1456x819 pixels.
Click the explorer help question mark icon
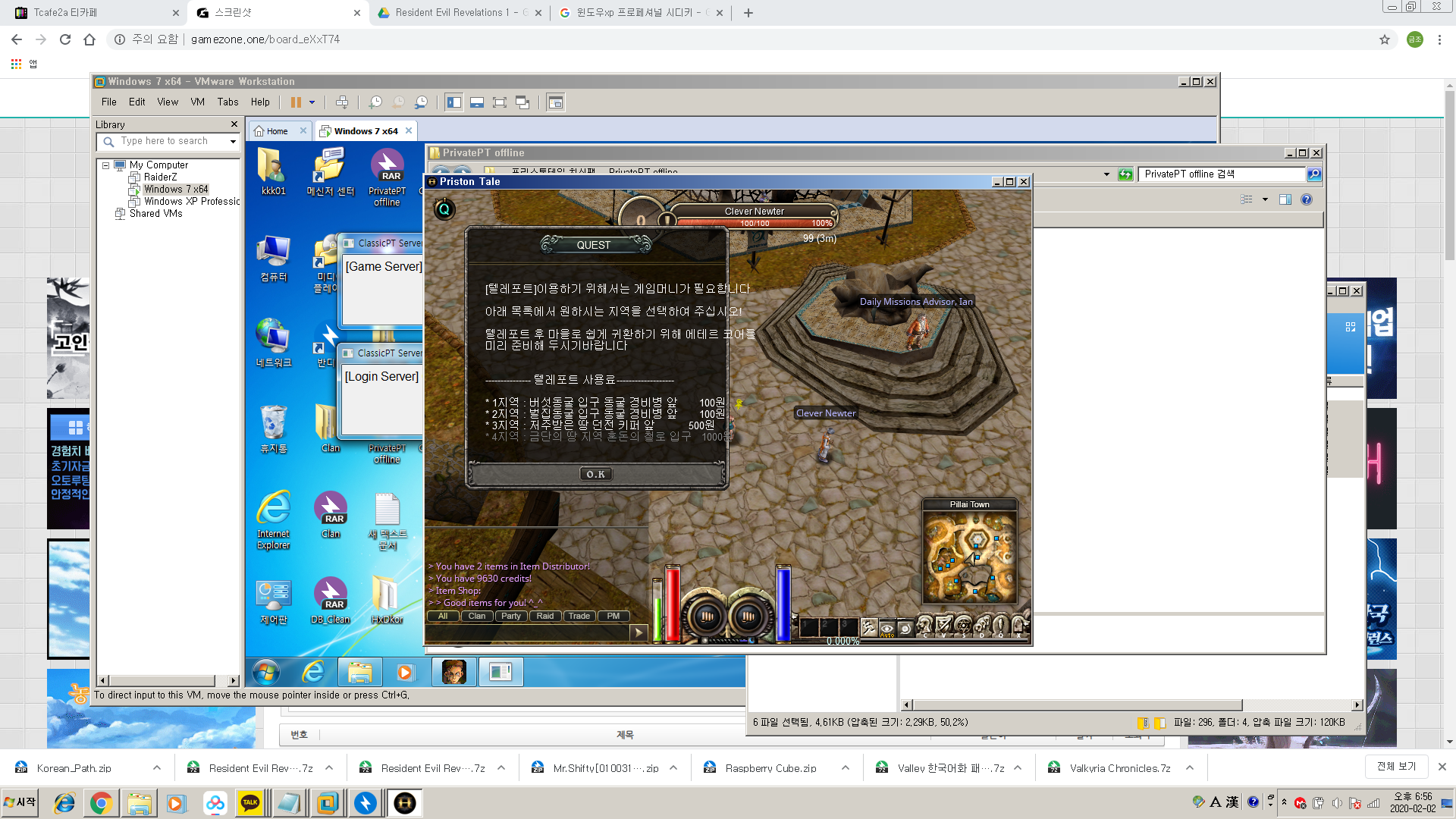pyautogui.click(x=1307, y=199)
